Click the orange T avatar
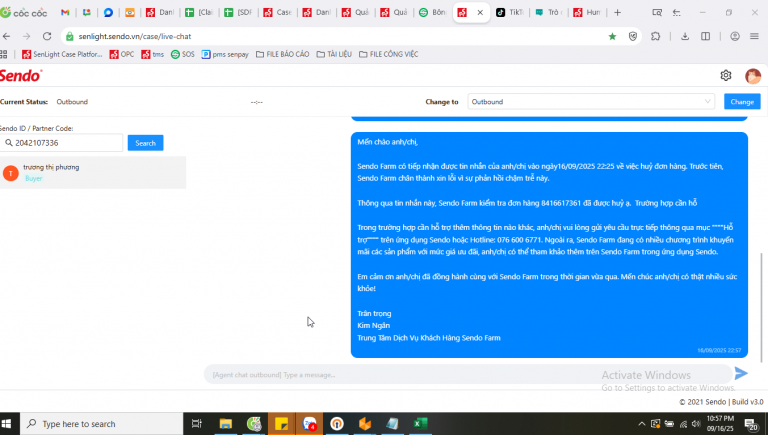768x435 pixels. 11,173
